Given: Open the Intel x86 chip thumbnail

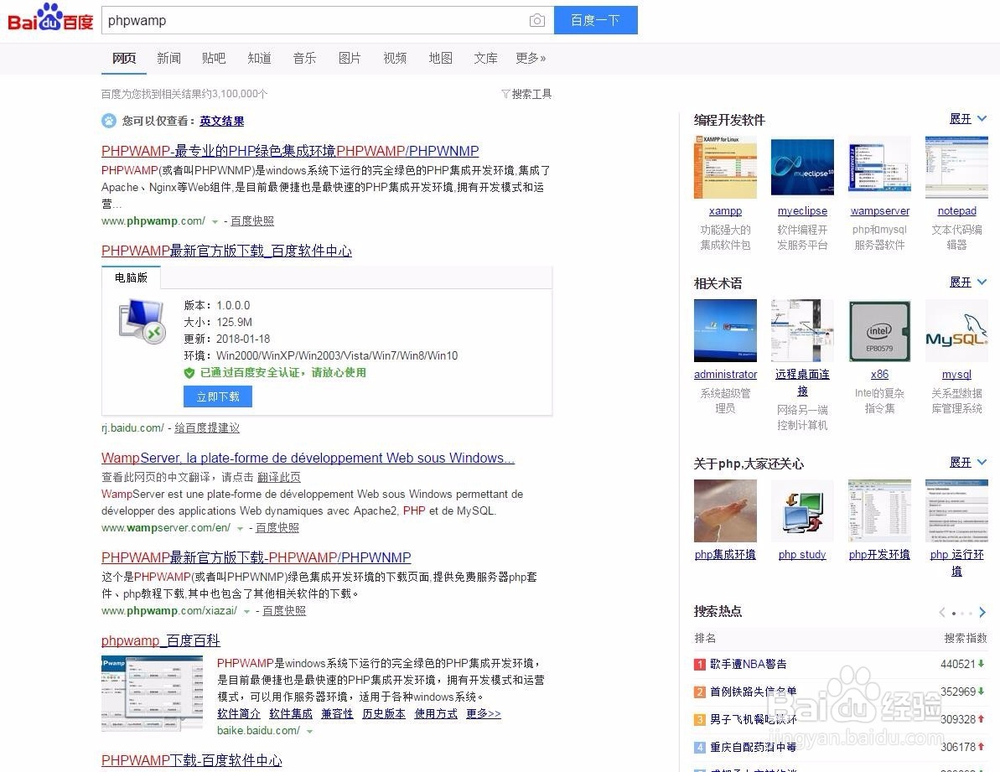Looking at the screenshot, I should click(879, 330).
